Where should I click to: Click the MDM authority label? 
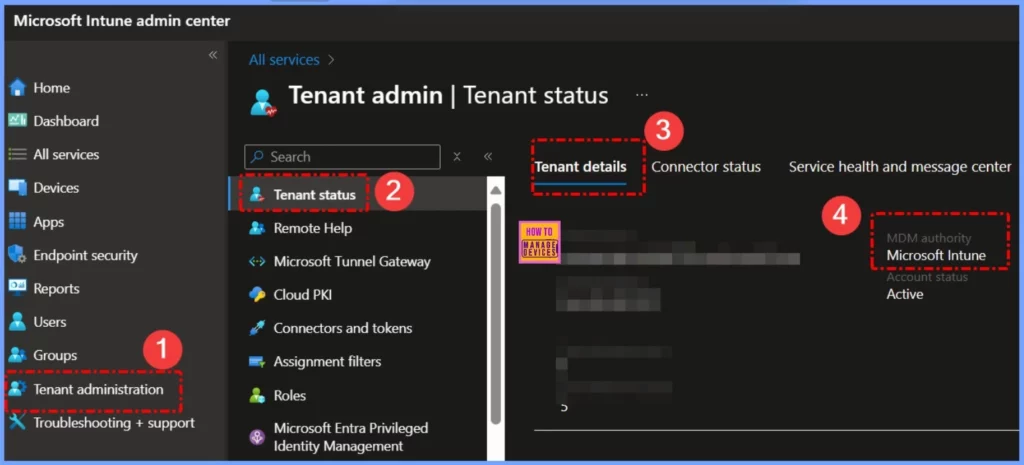tap(929, 238)
